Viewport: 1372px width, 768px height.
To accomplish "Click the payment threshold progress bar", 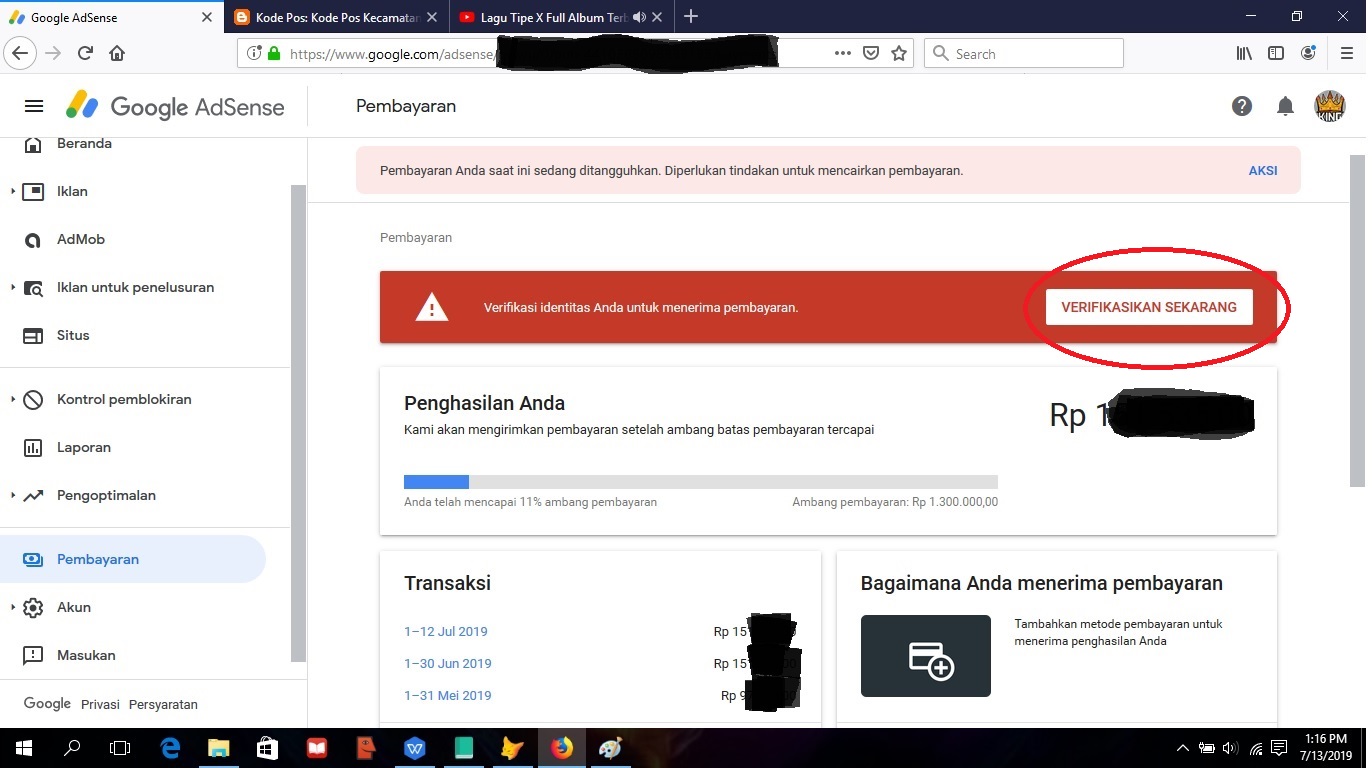I will click(701, 482).
